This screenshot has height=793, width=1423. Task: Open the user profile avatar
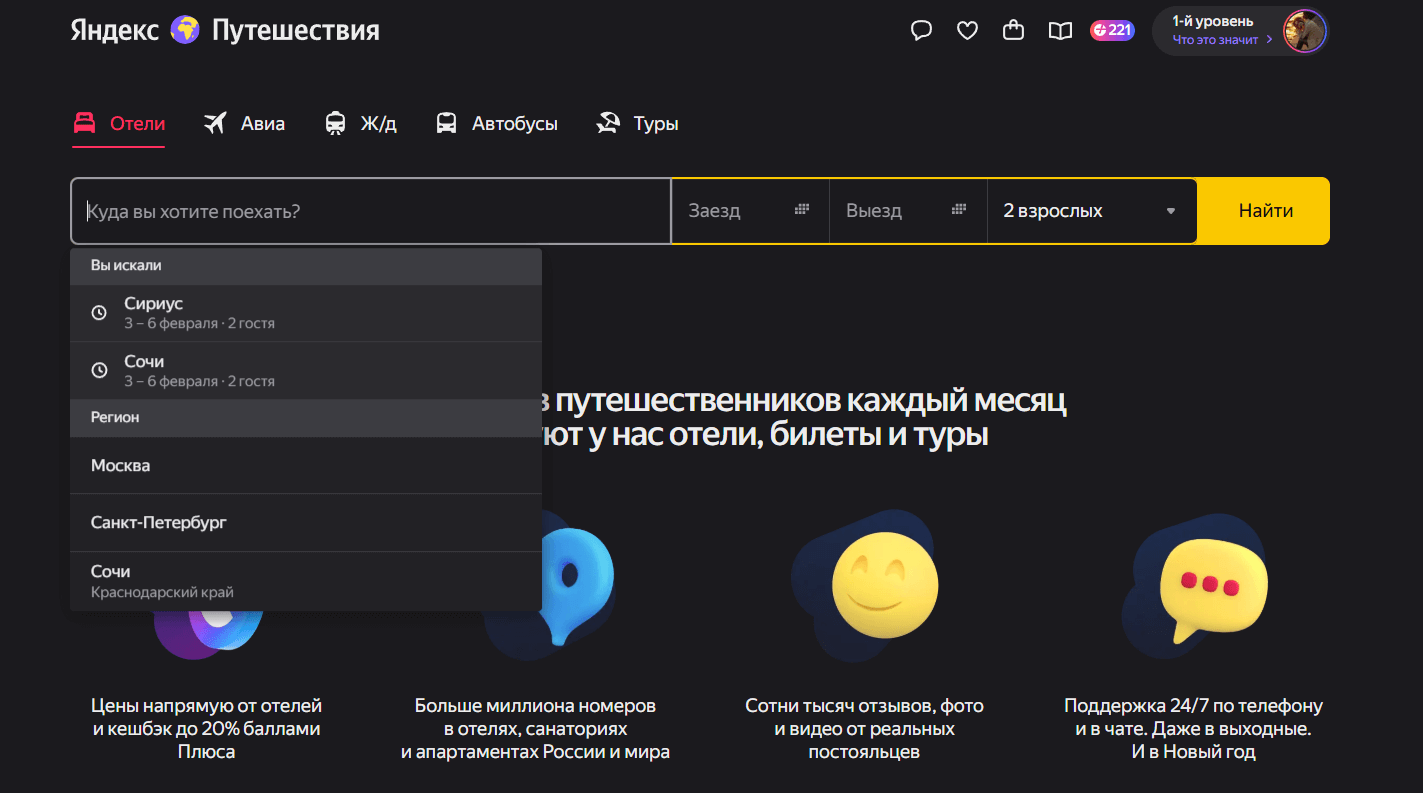[x=1304, y=31]
